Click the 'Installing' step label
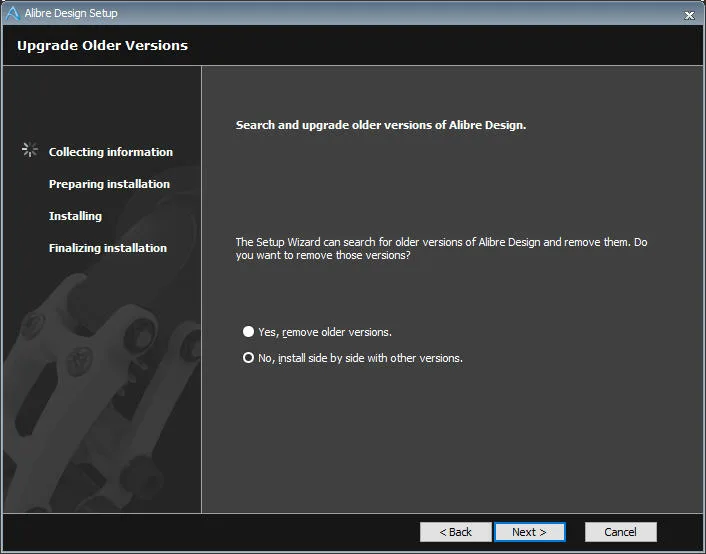 [x=75, y=216]
